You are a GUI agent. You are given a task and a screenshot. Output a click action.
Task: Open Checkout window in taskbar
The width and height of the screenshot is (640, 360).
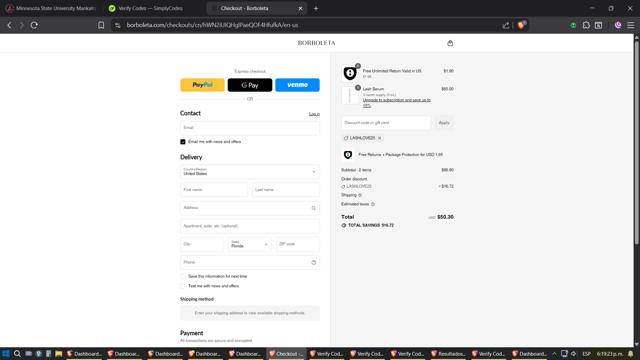[x=286, y=354]
